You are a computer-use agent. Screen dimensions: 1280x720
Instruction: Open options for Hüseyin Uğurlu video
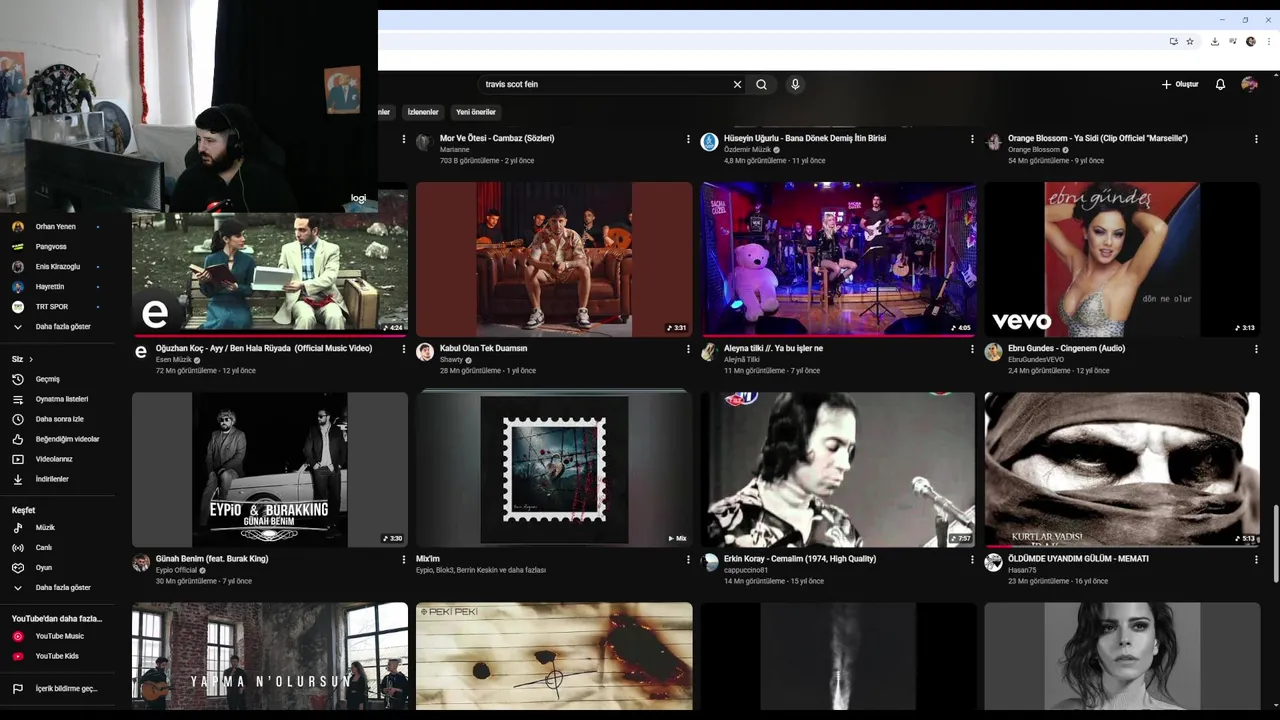972,139
